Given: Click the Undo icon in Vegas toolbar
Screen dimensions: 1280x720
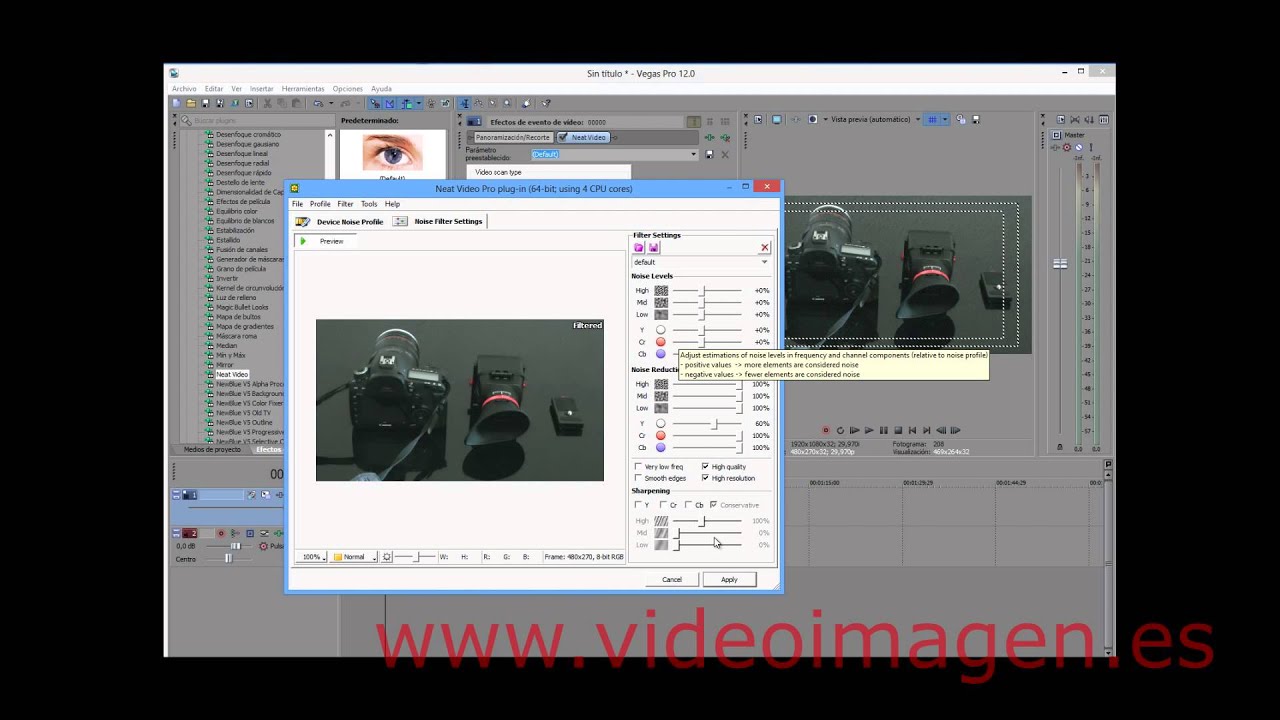Looking at the screenshot, I should pyautogui.click(x=318, y=103).
